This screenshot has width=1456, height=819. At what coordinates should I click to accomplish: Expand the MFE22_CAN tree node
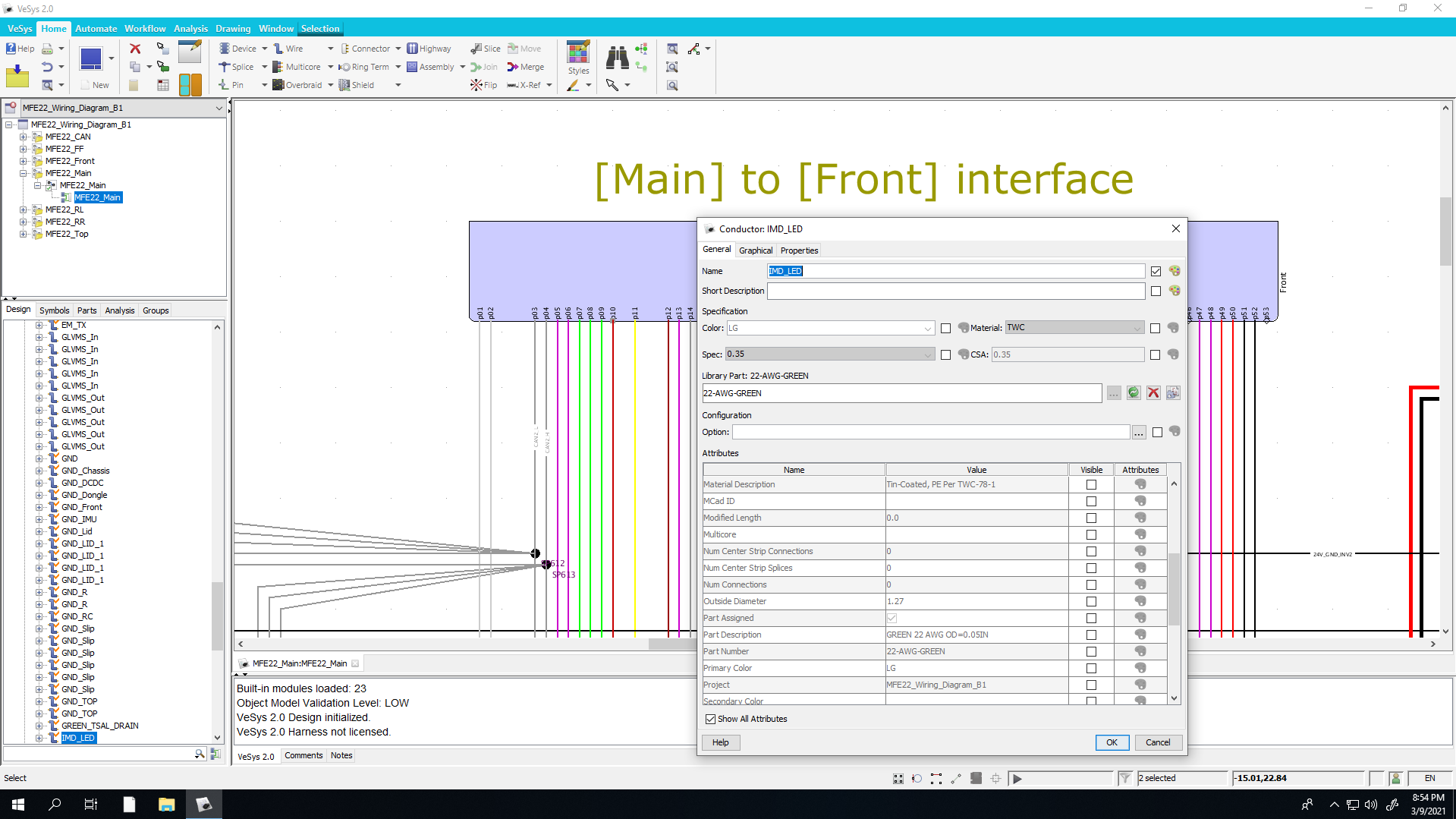click(24, 137)
